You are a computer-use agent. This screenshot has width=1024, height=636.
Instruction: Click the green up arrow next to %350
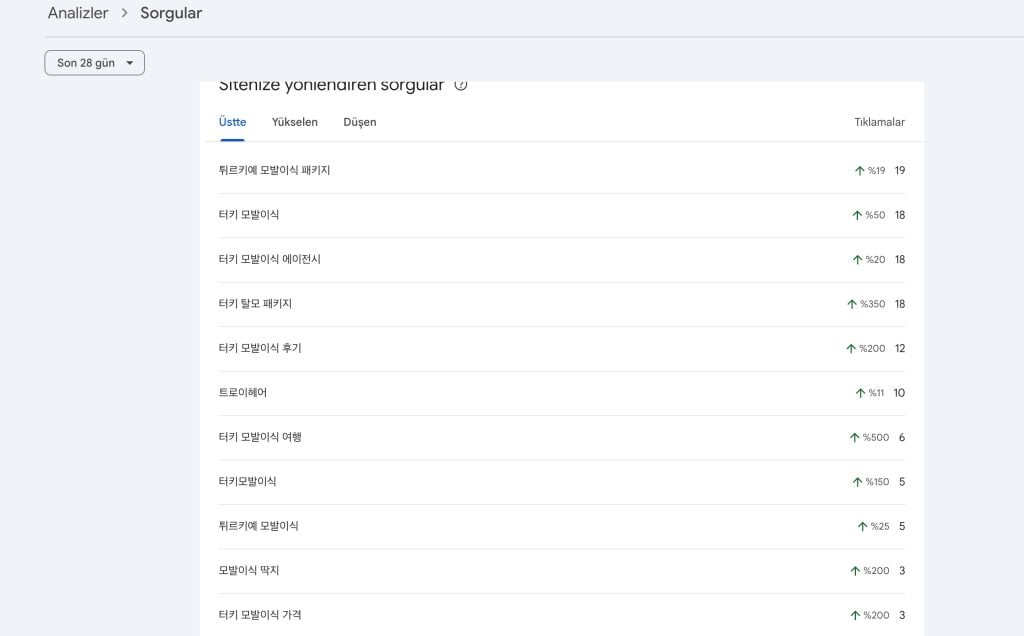click(852, 304)
